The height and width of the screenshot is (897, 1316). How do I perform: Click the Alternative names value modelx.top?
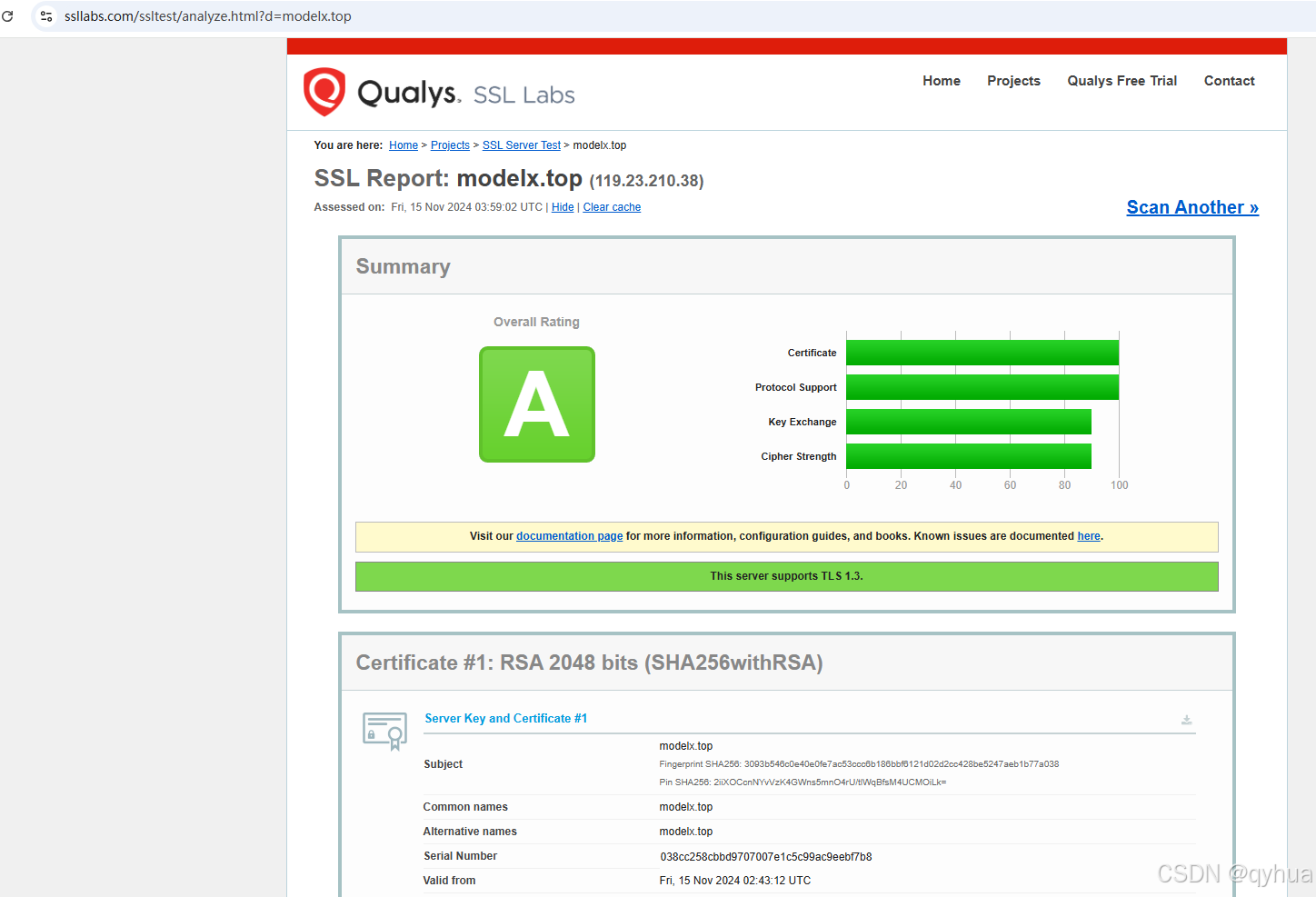click(x=686, y=832)
